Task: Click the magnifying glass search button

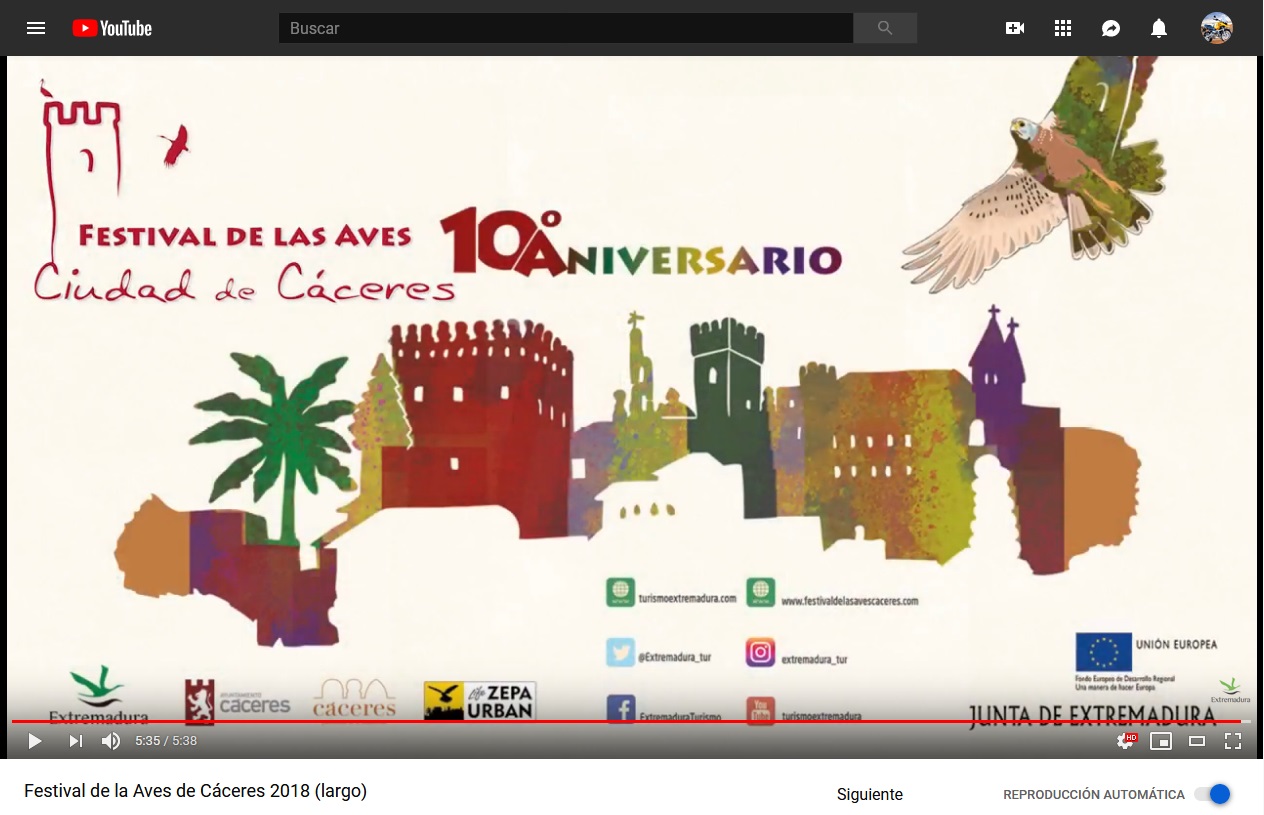Action: point(885,28)
